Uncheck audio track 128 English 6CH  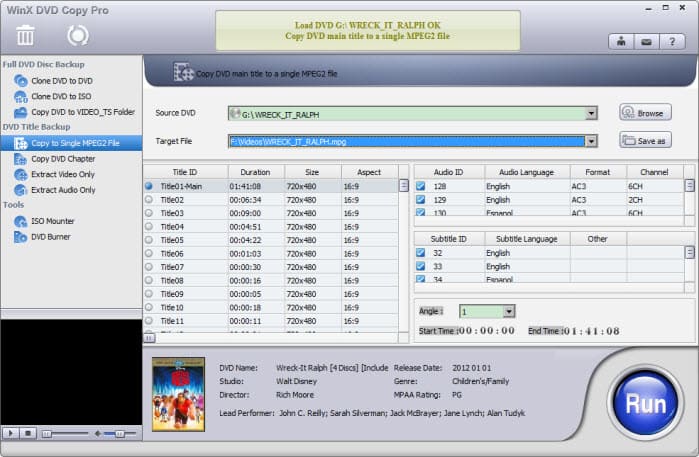point(420,186)
